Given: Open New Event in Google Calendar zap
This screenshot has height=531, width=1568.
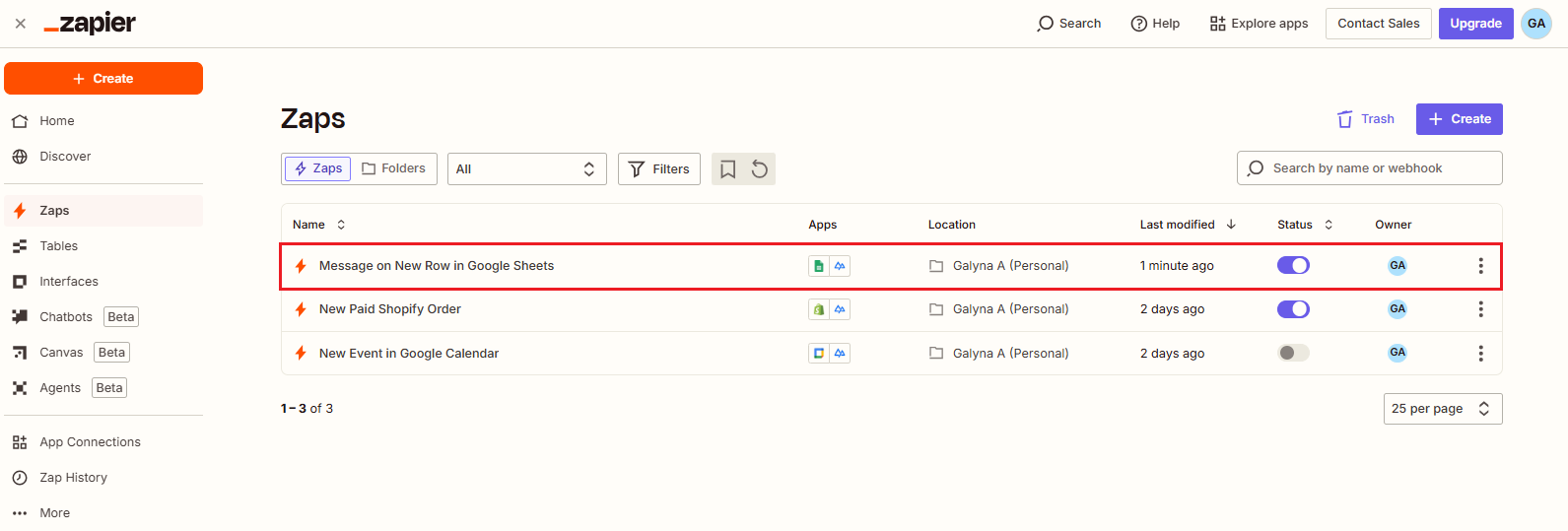Looking at the screenshot, I should point(409,354).
